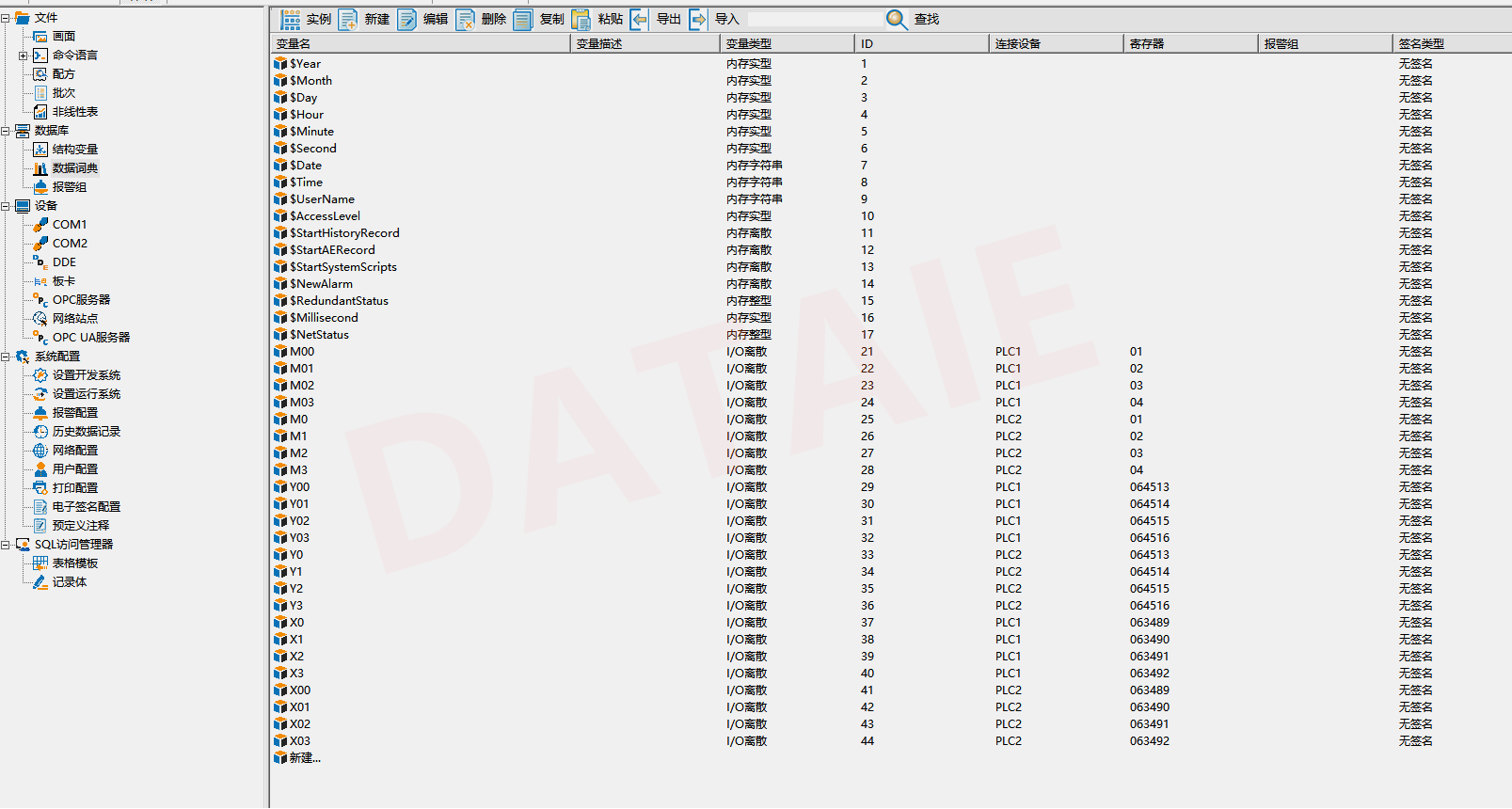
Task: Sort by the 变量类型 column header
Action: click(x=786, y=43)
